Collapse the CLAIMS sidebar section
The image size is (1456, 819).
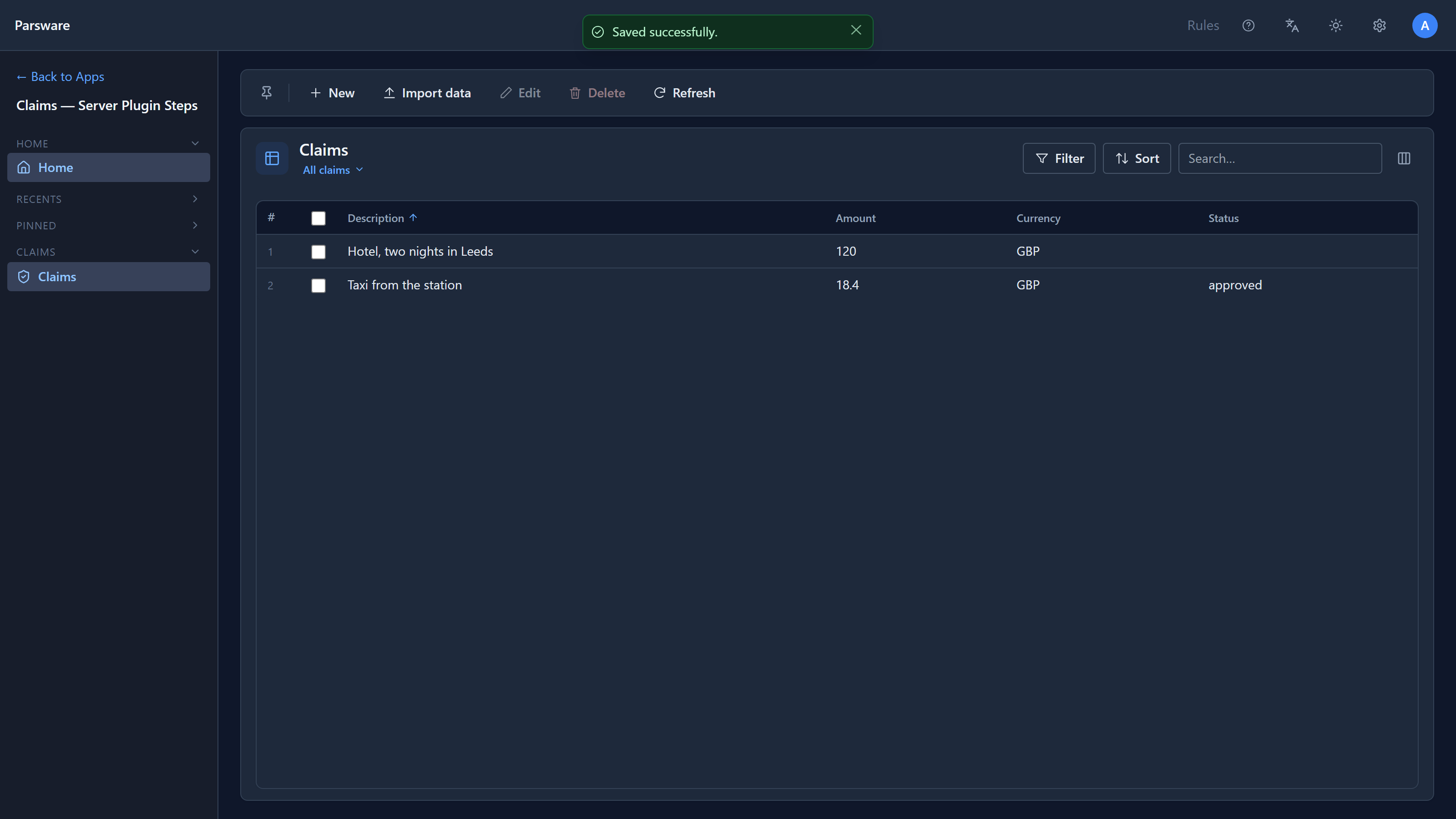click(195, 252)
